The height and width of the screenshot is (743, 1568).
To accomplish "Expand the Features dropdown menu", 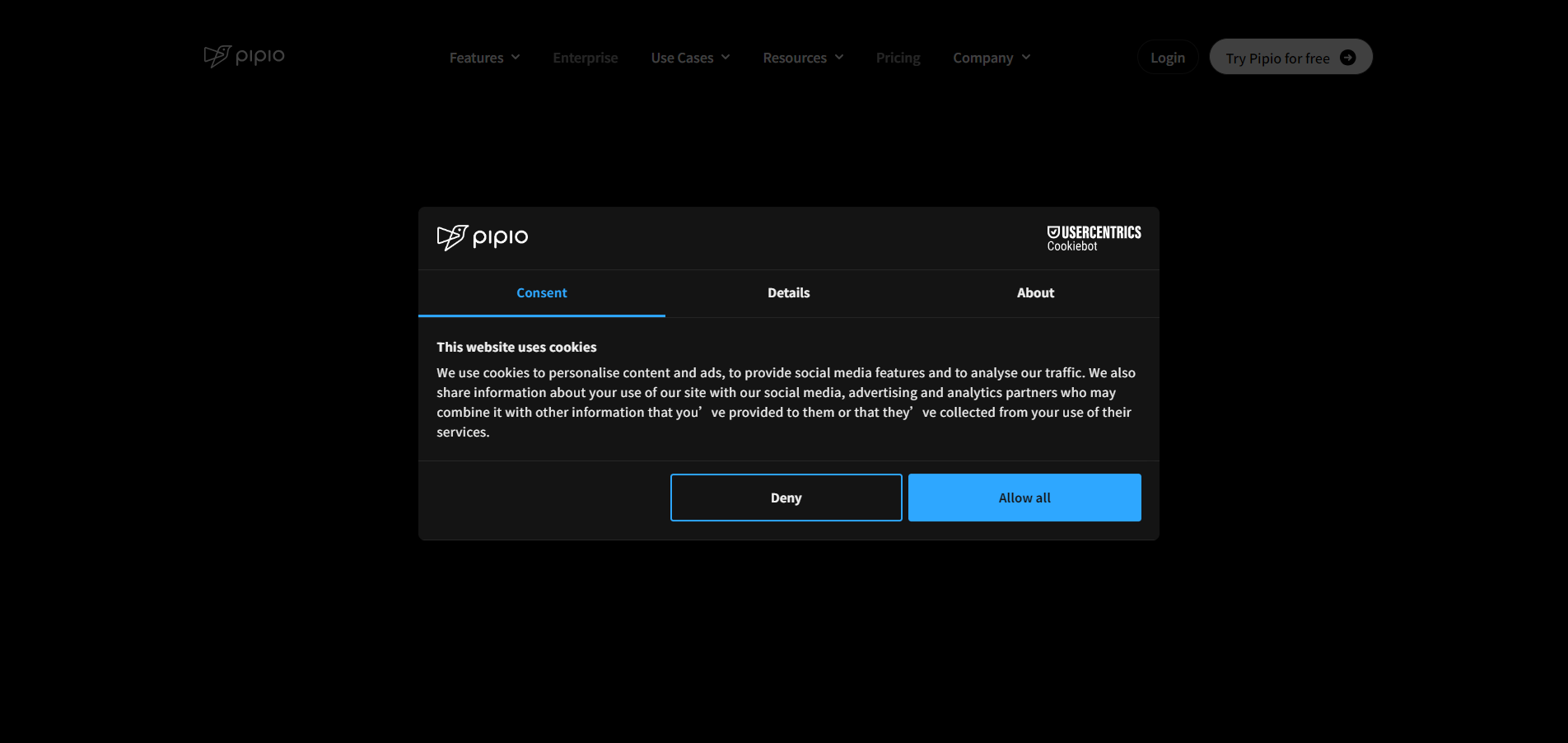I will (484, 58).
